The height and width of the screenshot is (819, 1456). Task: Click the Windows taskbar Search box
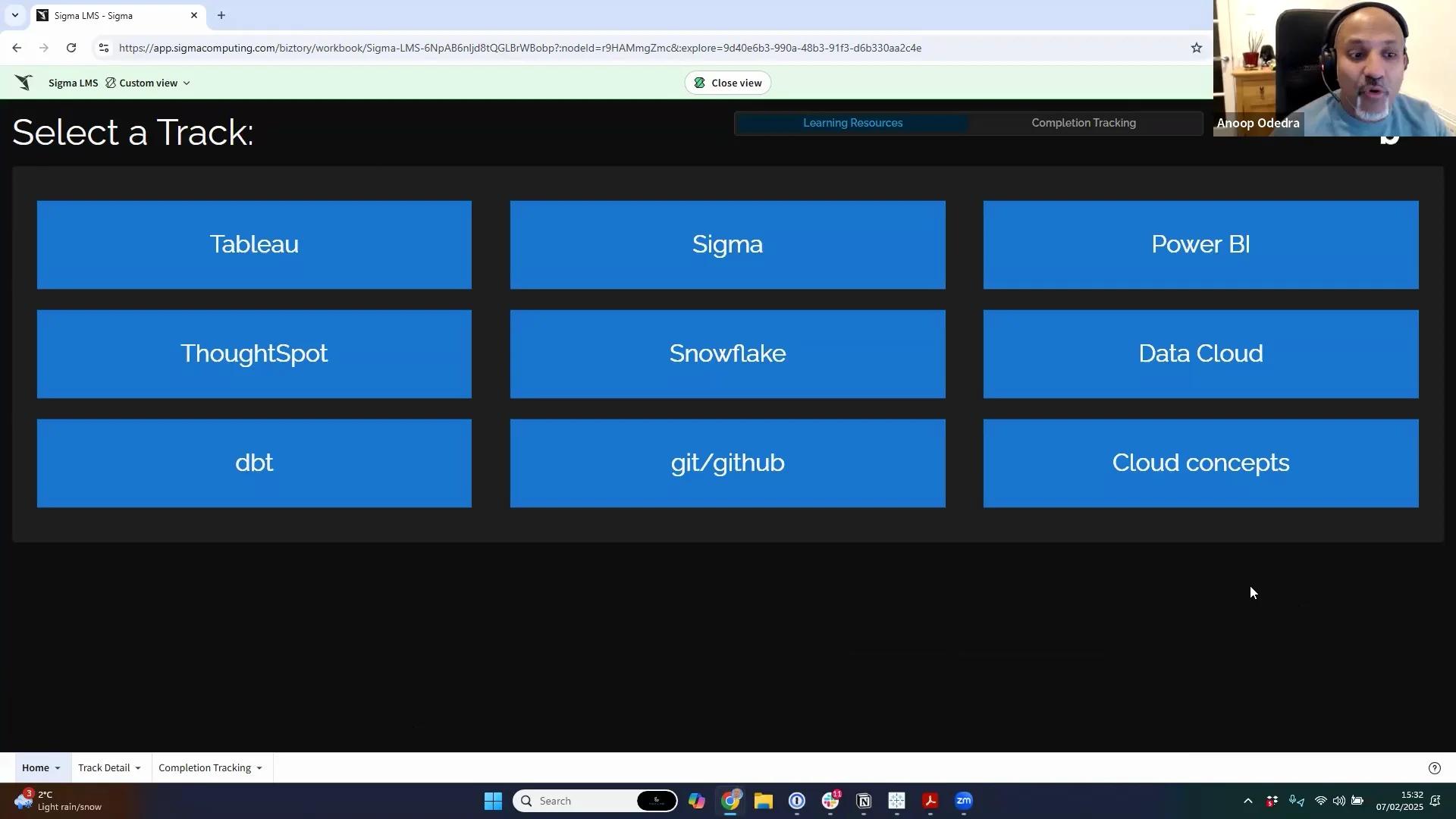click(x=595, y=801)
